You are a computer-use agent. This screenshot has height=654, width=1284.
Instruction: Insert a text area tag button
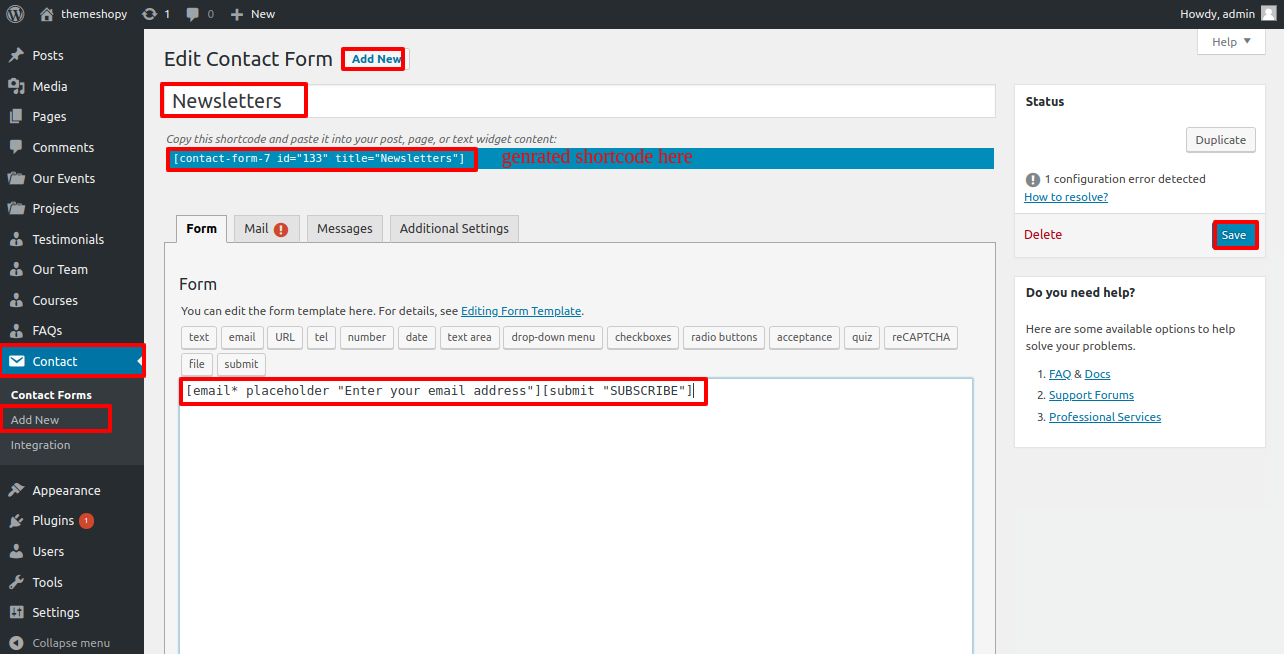[x=469, y=337]
